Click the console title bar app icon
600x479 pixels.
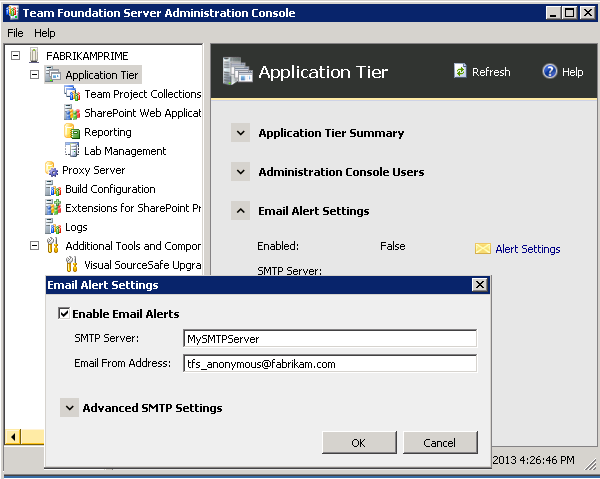point(12,12)
